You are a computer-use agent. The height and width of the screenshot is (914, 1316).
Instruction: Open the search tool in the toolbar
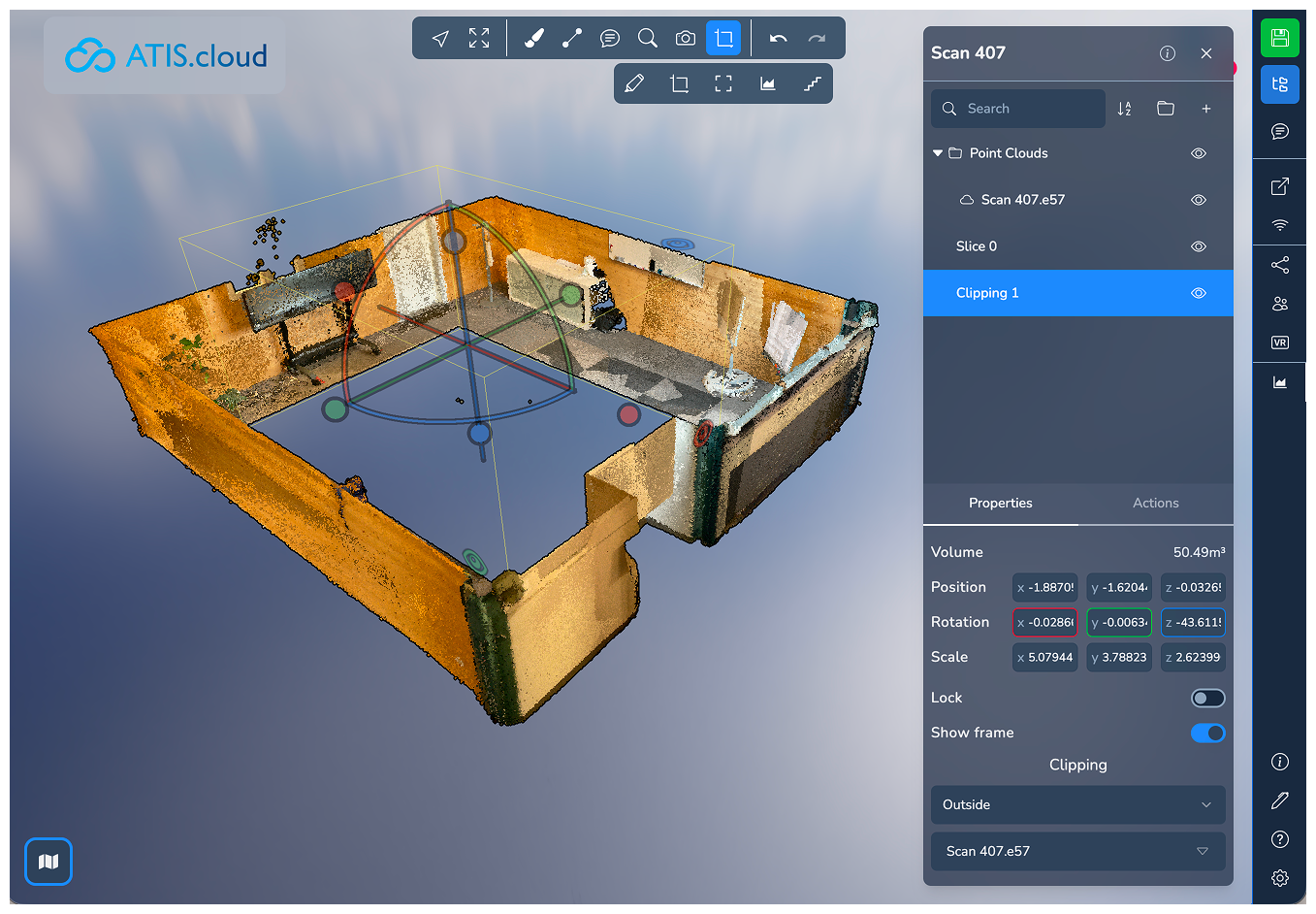647,38
